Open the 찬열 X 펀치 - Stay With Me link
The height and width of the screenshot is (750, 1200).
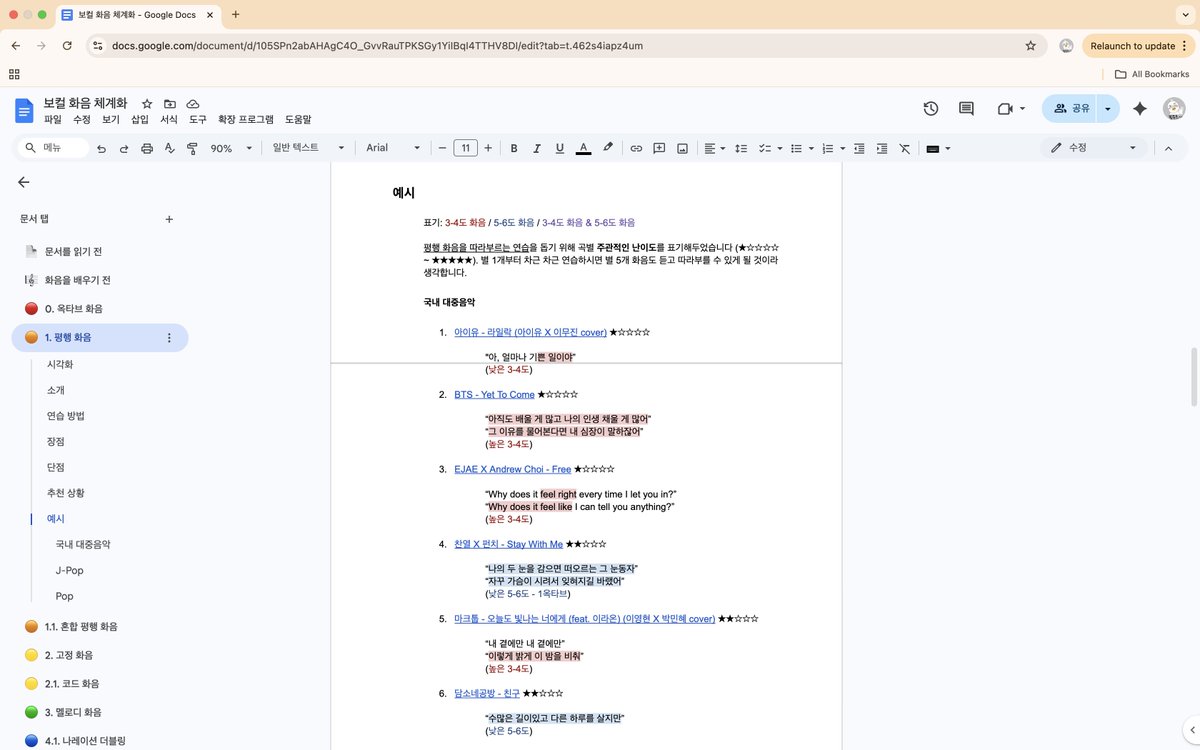508,544
